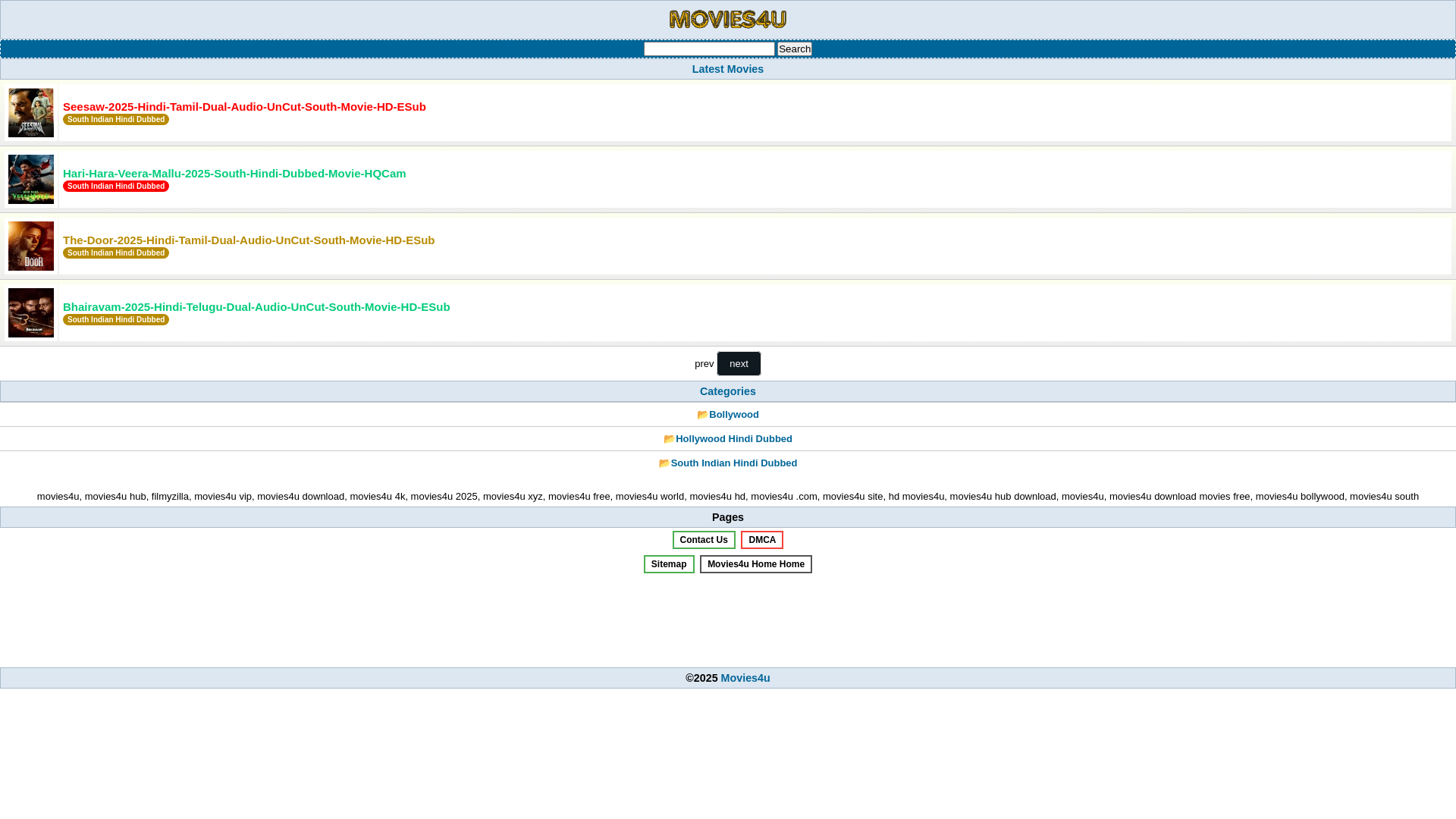The image size is (1456, 819).
Task: Open the Seesaw 2025 movie link
Action: point(244,107)
